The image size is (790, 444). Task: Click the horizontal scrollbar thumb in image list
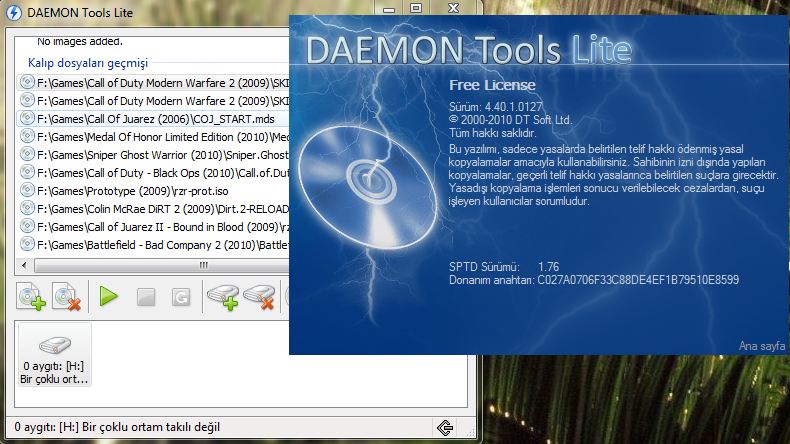[x=161, y=265]
